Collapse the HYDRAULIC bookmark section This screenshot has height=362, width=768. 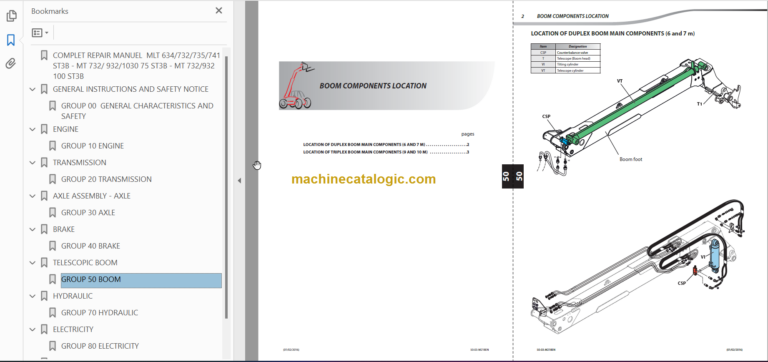[x=33, y=296]
